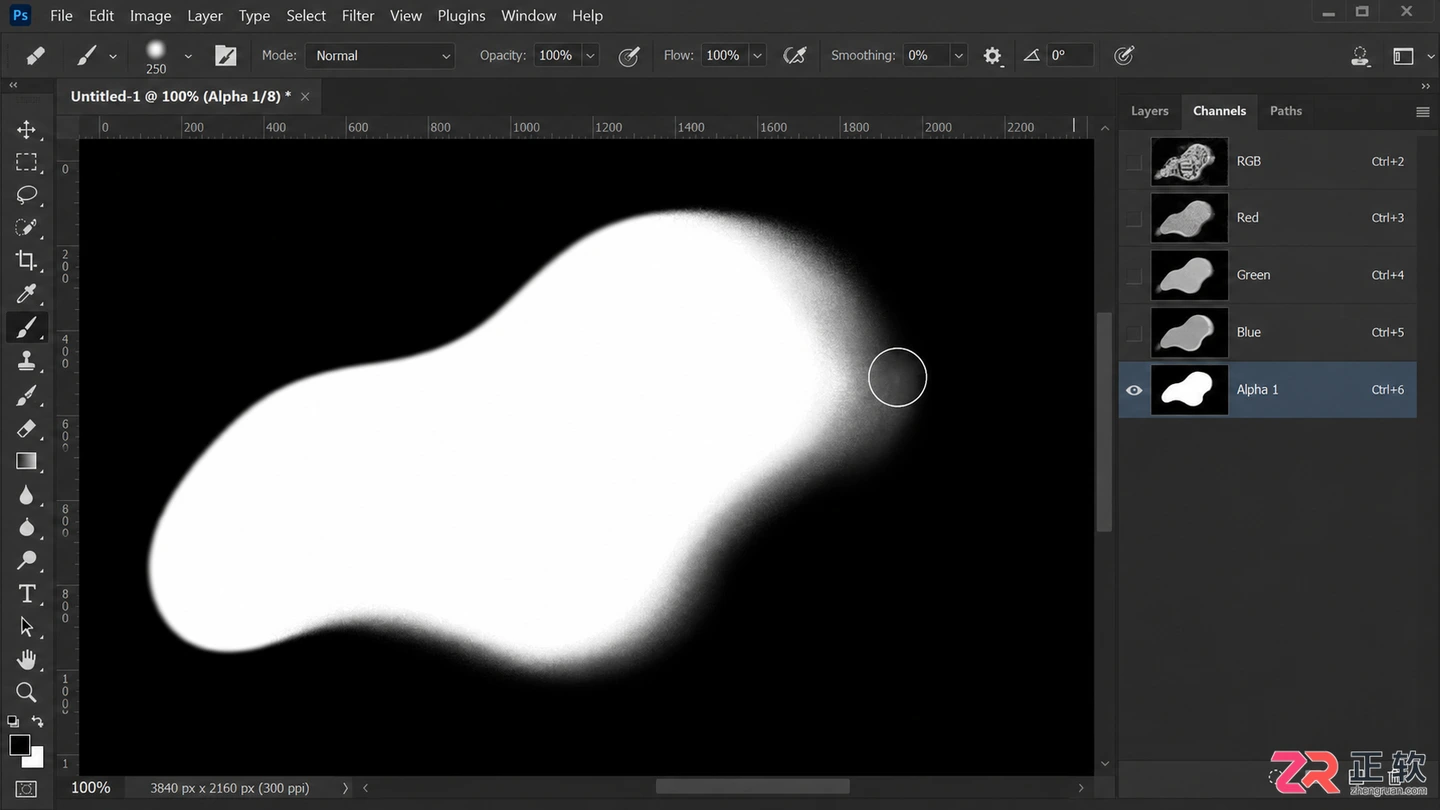1440x810 pixels.
Task: Click the foreground color swatch
Action: 20,745
